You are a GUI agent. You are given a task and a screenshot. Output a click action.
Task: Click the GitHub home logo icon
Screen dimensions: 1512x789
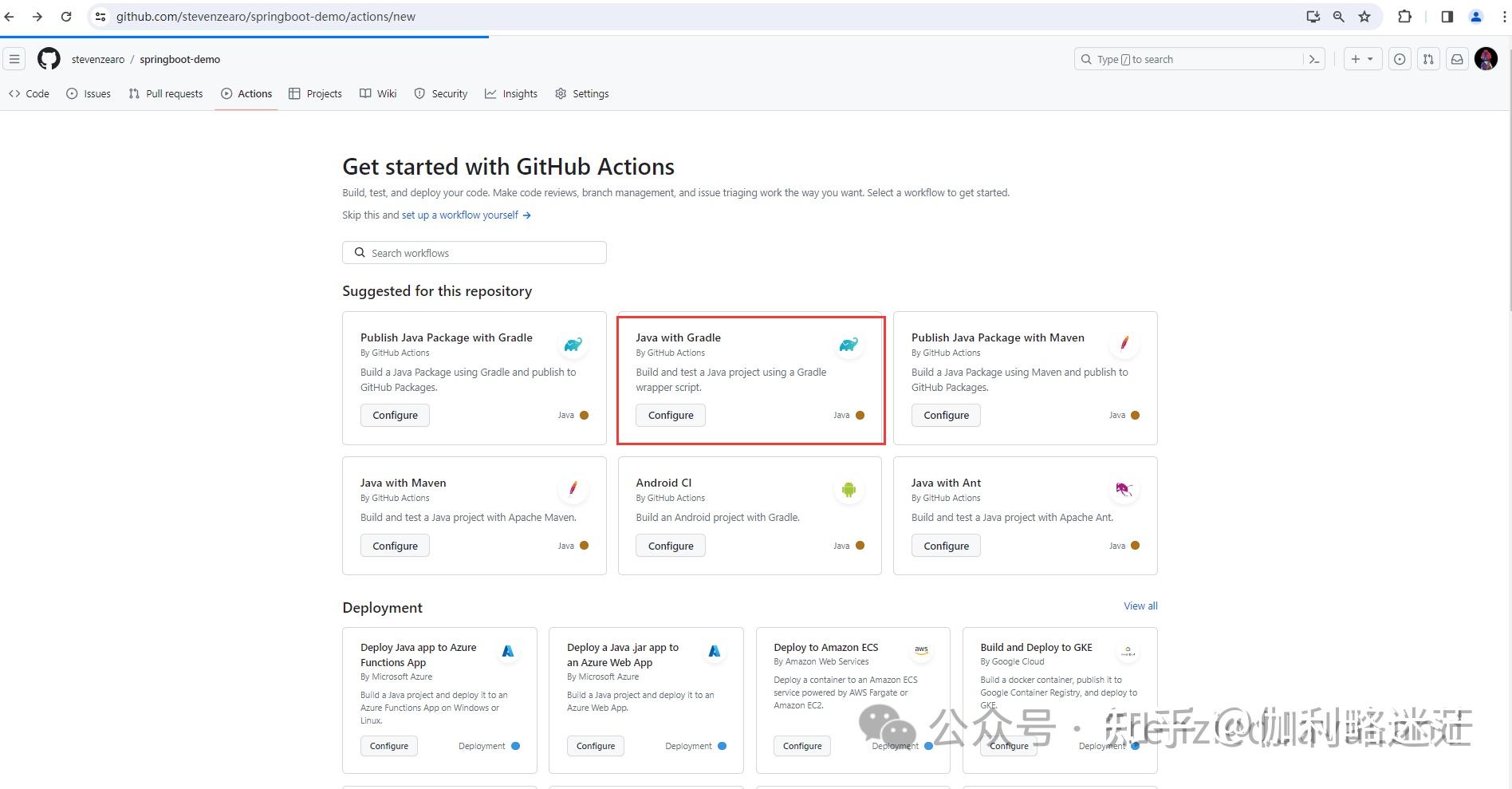click(x=48, y=58)
